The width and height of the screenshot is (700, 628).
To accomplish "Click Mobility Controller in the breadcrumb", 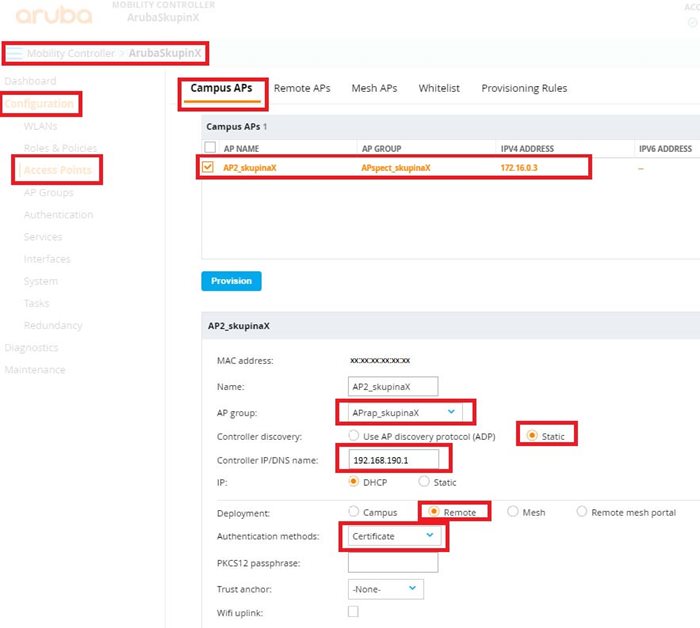I will [x=71, y=54].
